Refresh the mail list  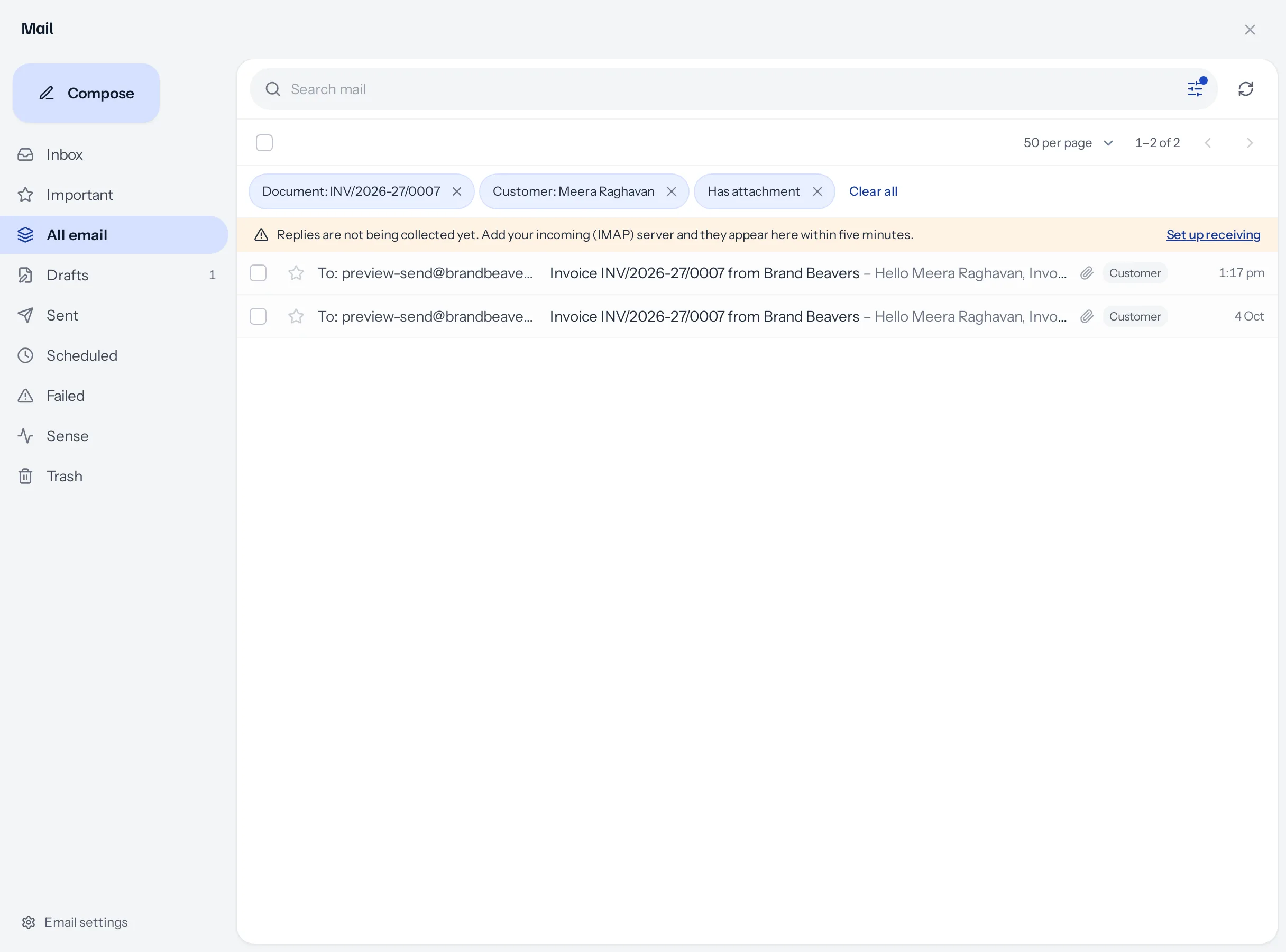pos(1246,89)
